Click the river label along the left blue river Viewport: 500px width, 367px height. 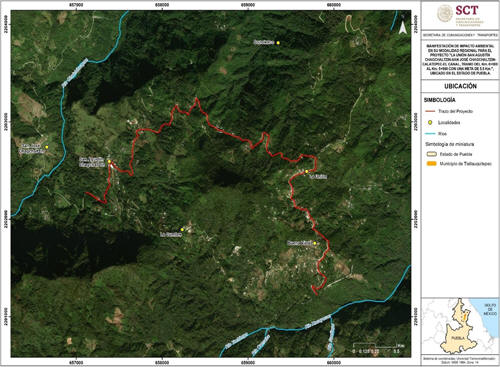pos(75,72)
